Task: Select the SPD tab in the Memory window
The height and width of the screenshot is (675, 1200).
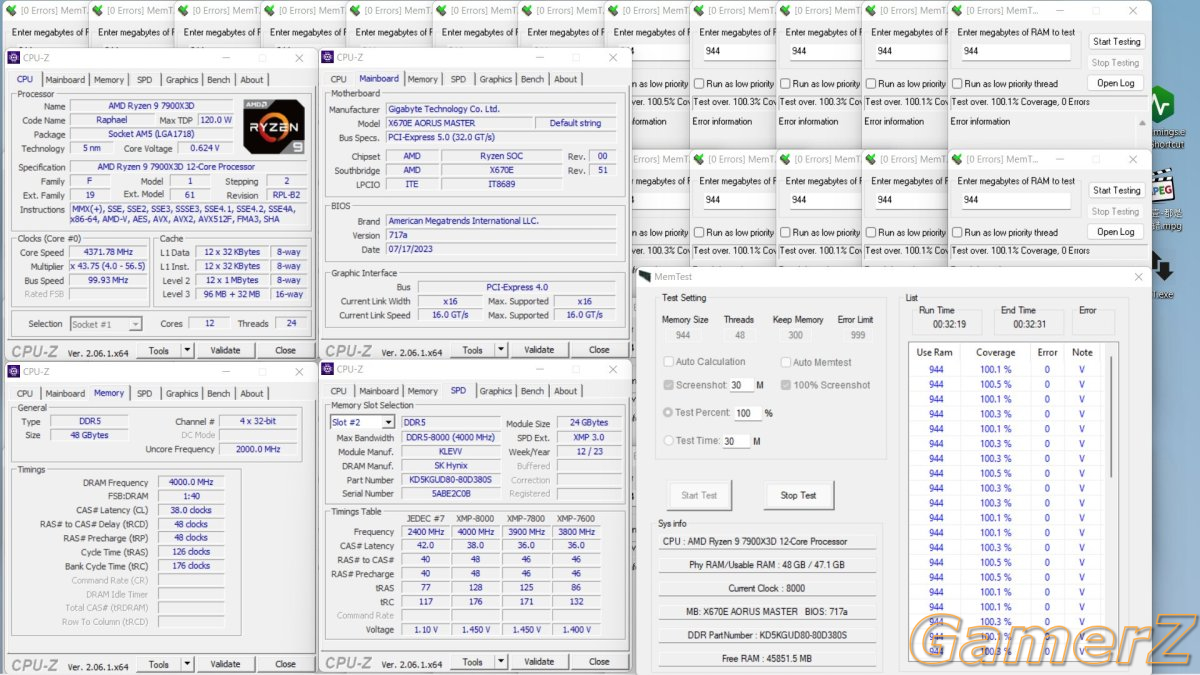Action: 145,393
